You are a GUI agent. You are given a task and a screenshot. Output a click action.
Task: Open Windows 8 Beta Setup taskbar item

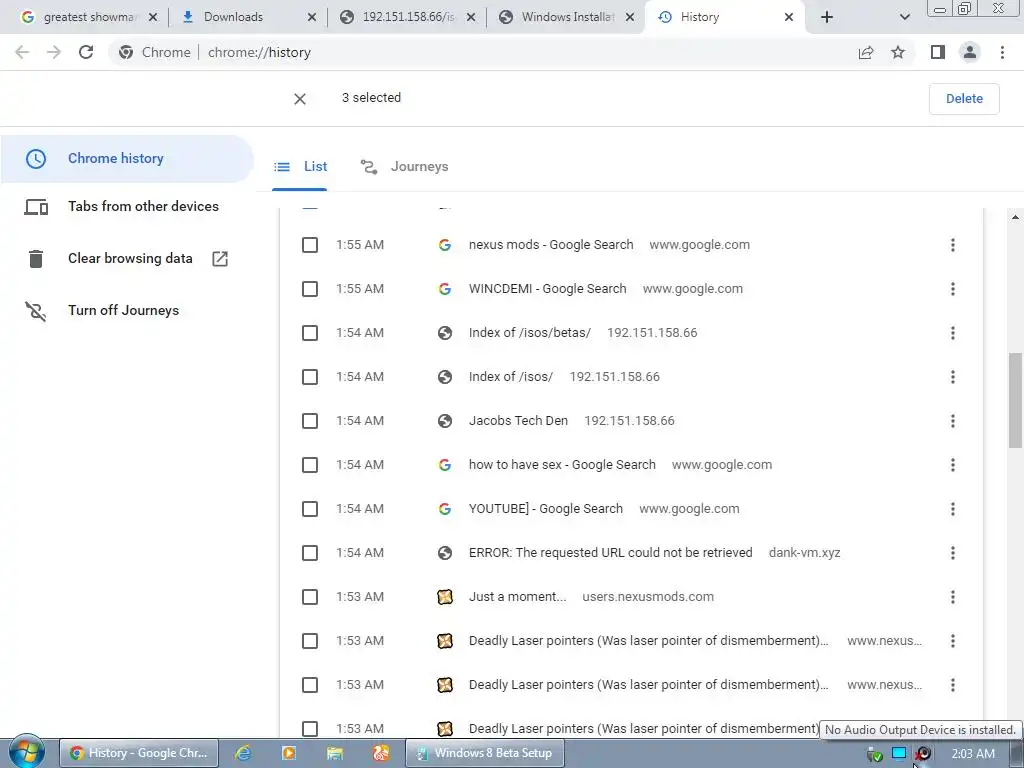point(484,753)
